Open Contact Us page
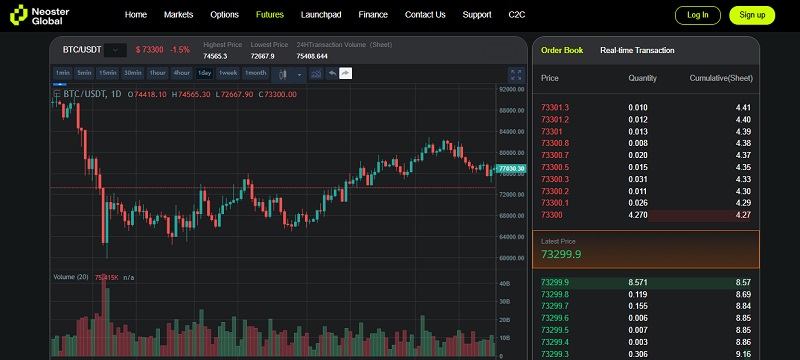Screen dimensions: 800x360 pos(425,15)
